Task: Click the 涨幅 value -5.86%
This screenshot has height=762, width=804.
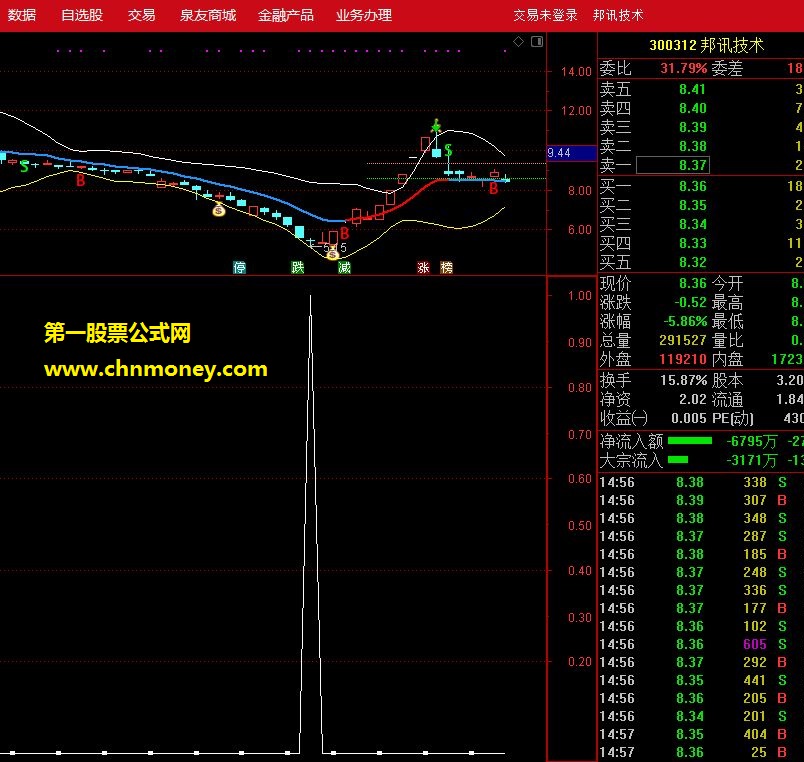Action: (686, 321)
